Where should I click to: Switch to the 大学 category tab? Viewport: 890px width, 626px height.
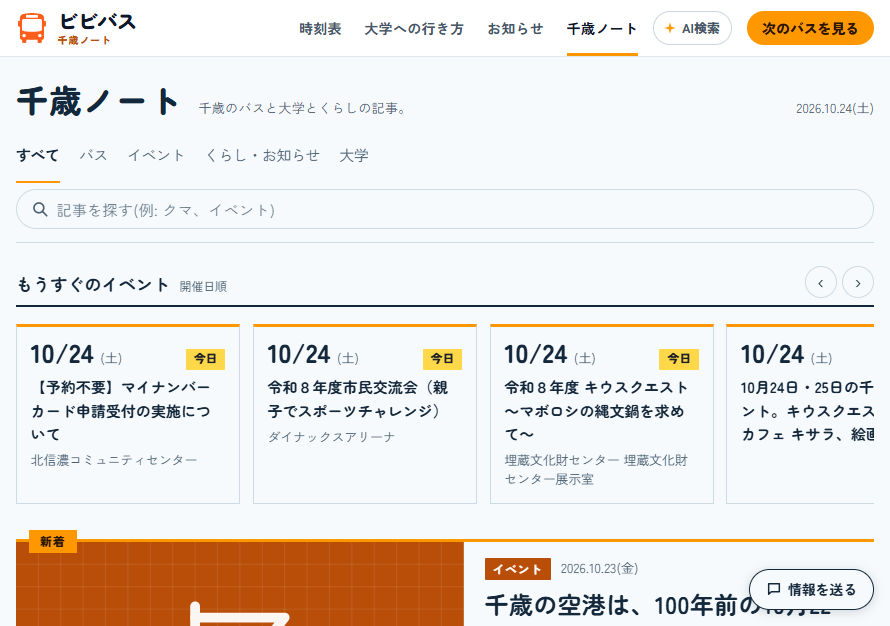pos(354,156)
